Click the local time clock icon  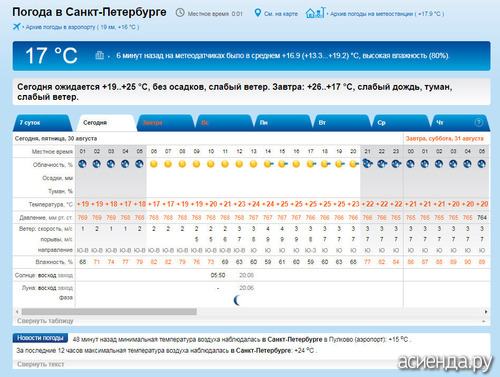click(x=180, y=13)
